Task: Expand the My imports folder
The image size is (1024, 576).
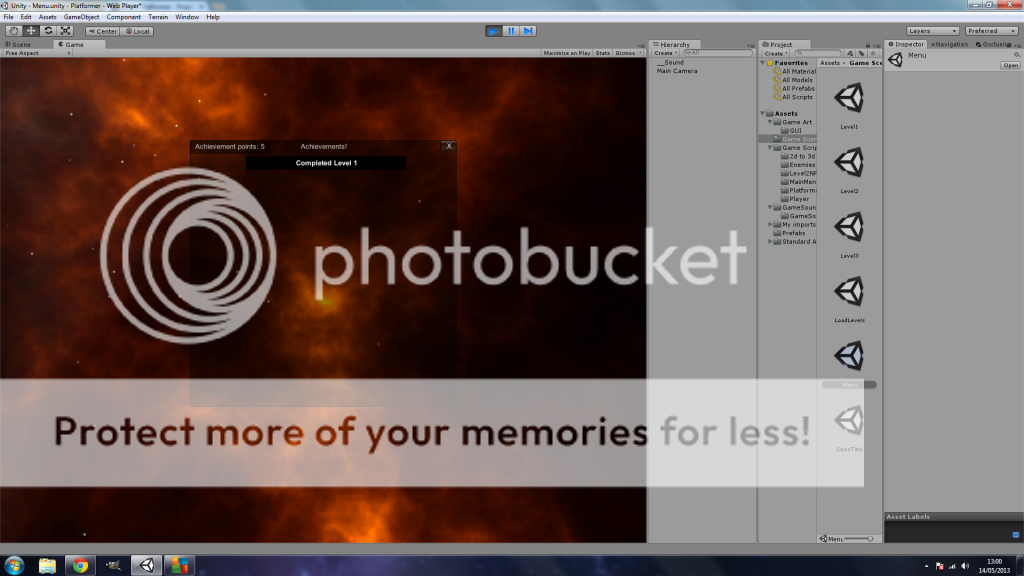Action: [x=770, y=224]
